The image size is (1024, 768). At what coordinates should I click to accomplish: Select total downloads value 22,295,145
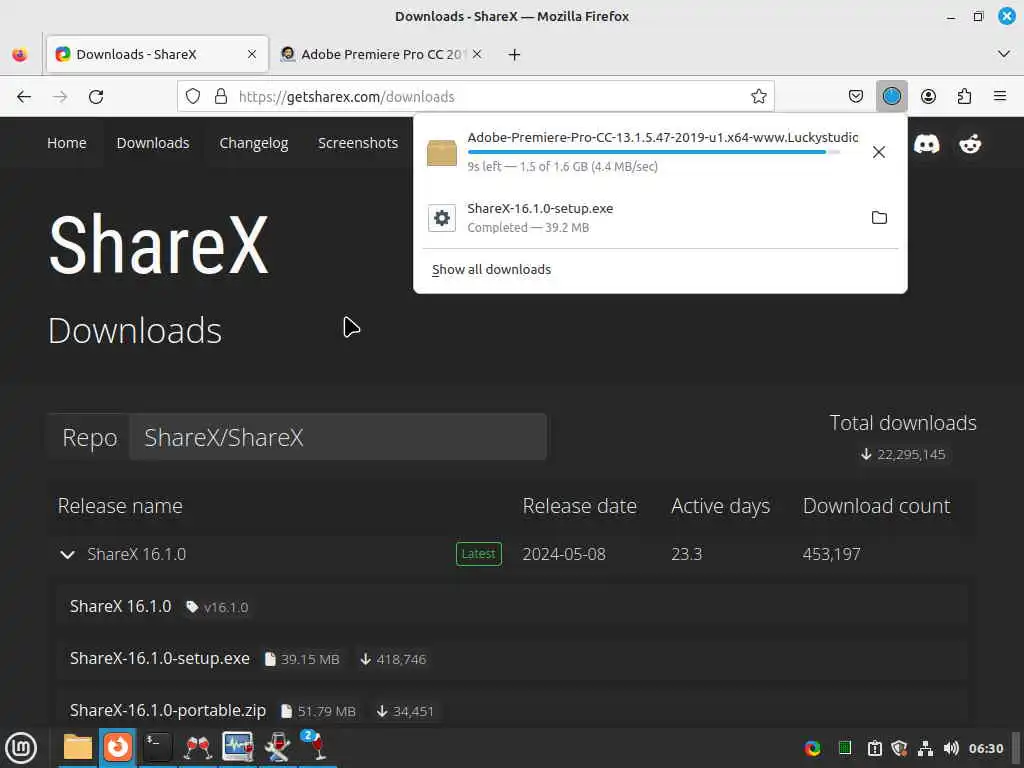(911, 455)
